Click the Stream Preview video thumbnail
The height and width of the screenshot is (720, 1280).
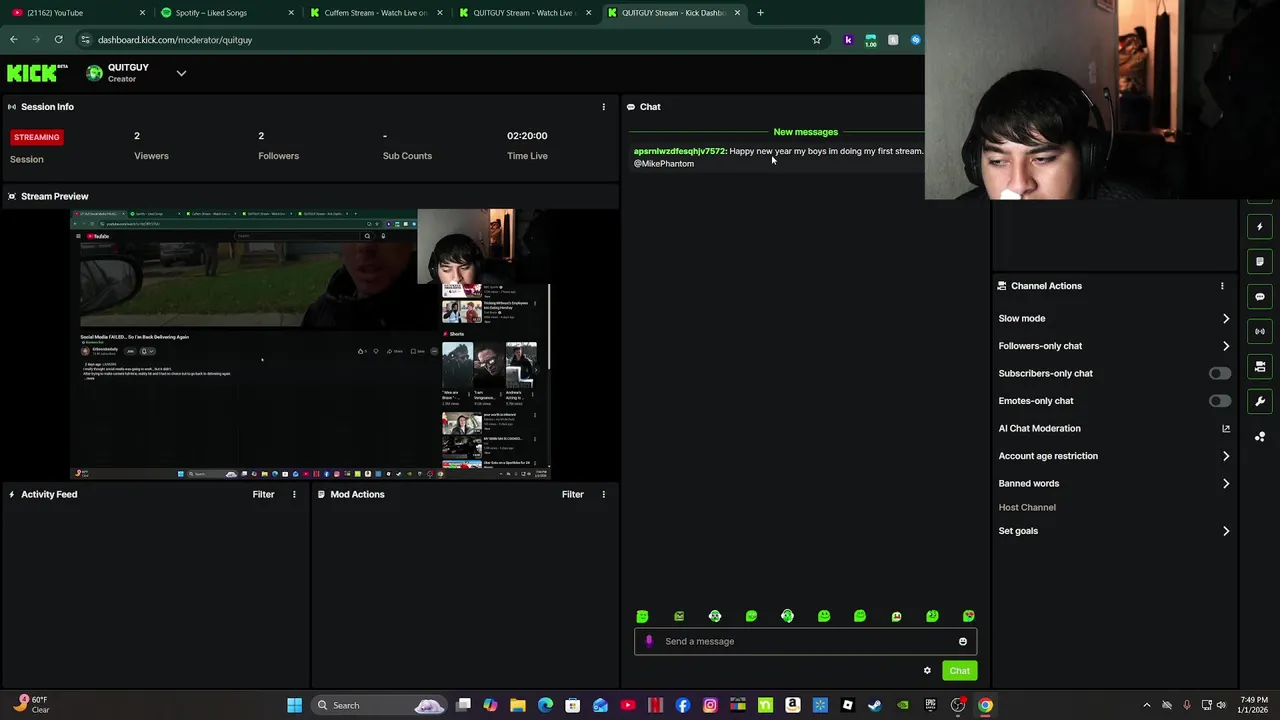310,343
